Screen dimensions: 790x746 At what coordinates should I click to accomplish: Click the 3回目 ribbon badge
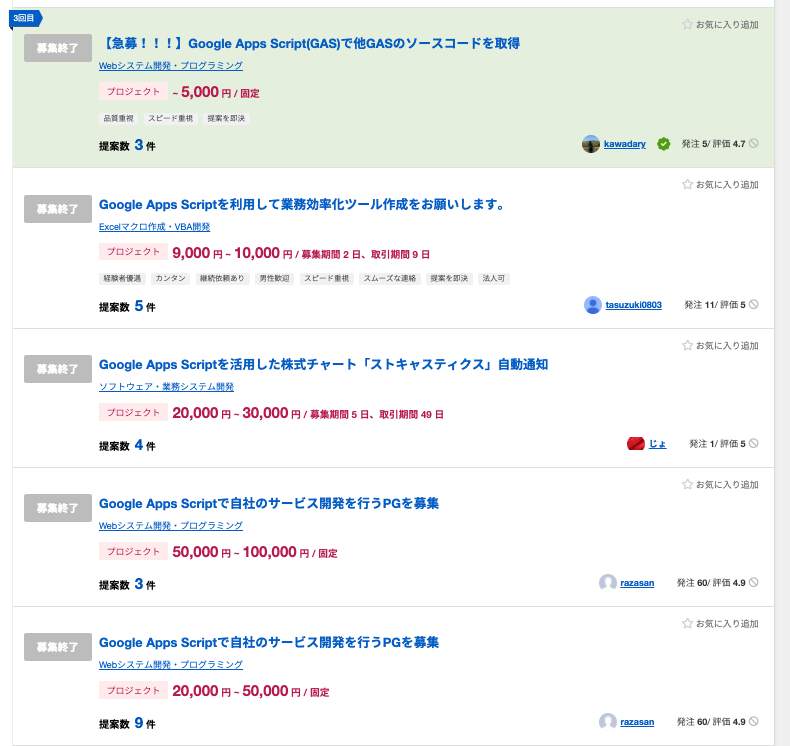[25, 18]
